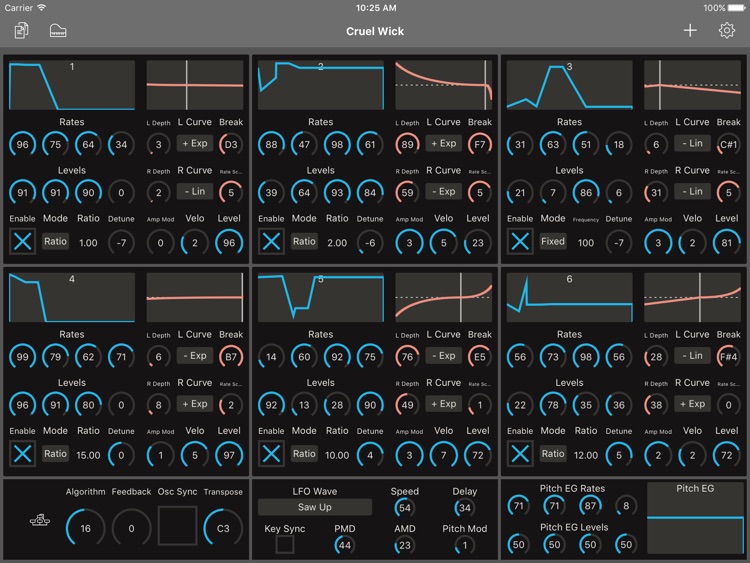Select the Algorithm knob showing 16

(x=85, y=528)
